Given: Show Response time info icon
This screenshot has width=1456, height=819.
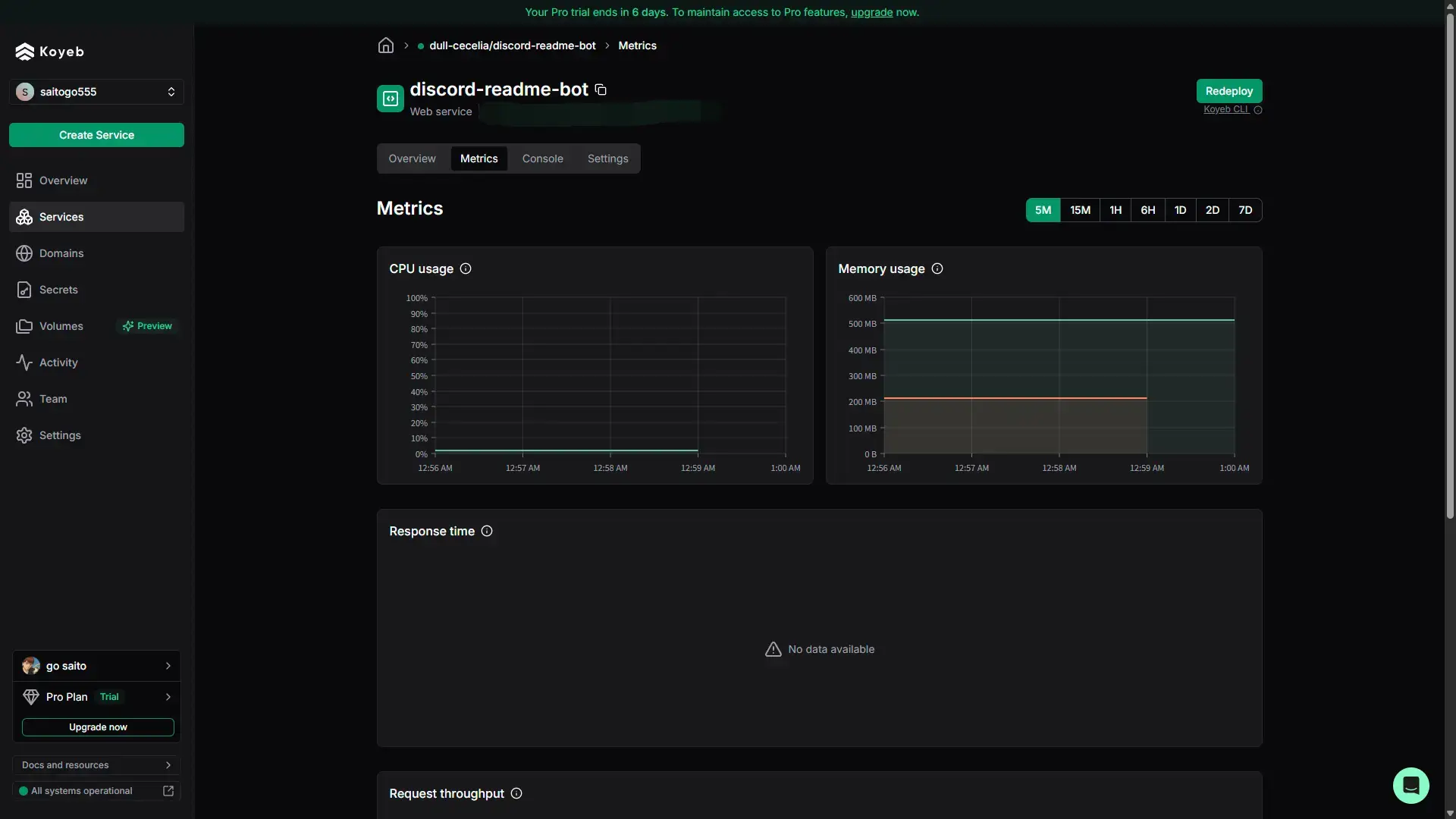Looking at the screenshot, I should tap(487, 531).
